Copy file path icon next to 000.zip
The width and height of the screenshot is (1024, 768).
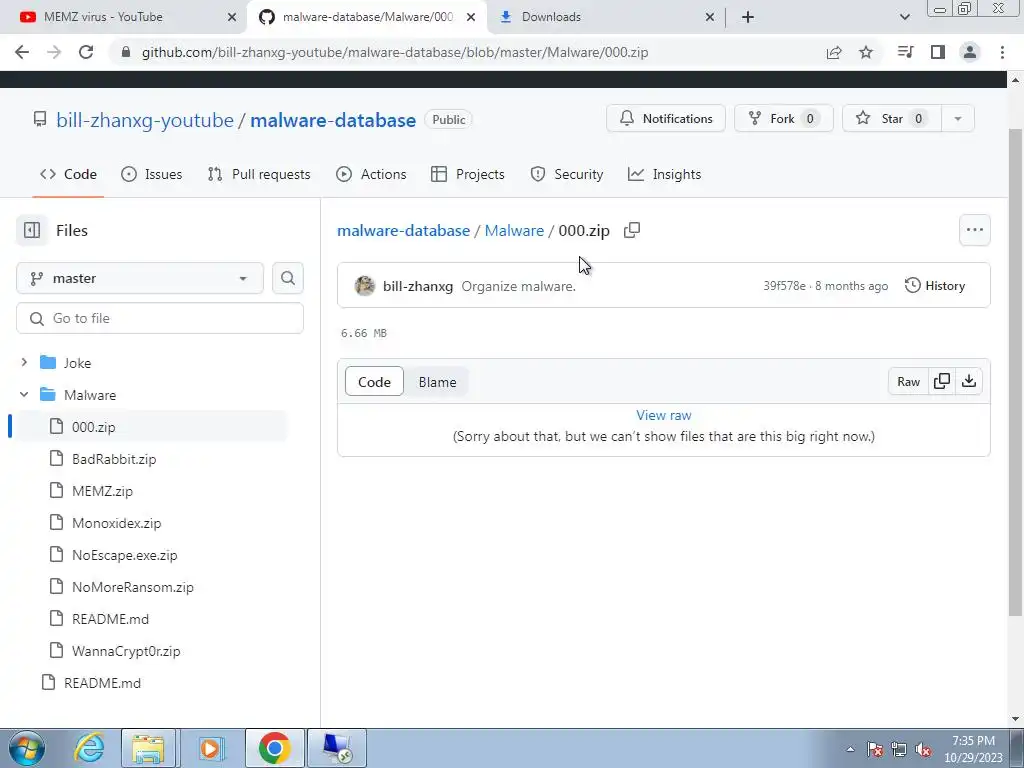[632, 230]
